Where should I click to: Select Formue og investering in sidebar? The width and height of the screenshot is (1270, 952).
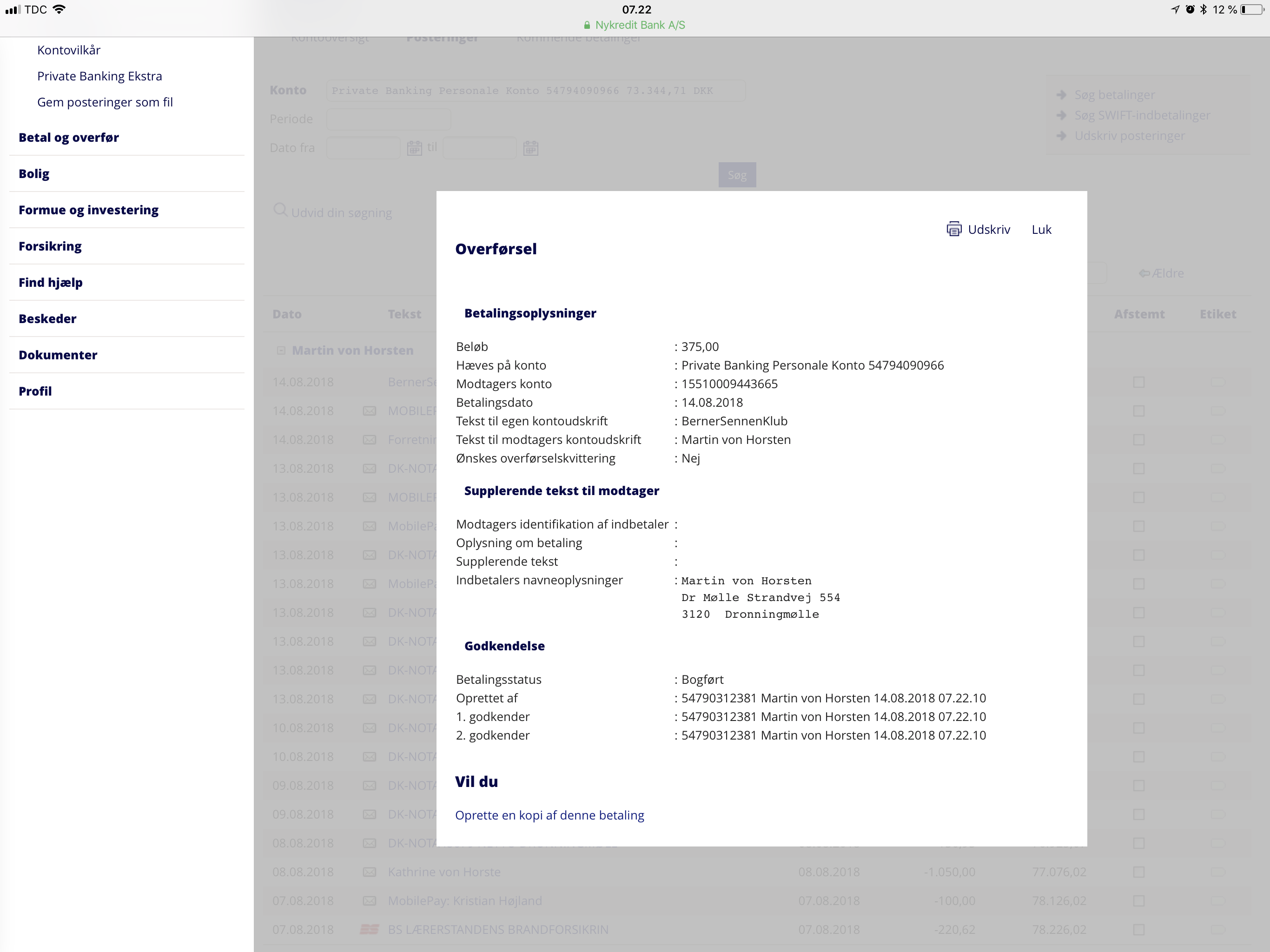pos(88,210)
